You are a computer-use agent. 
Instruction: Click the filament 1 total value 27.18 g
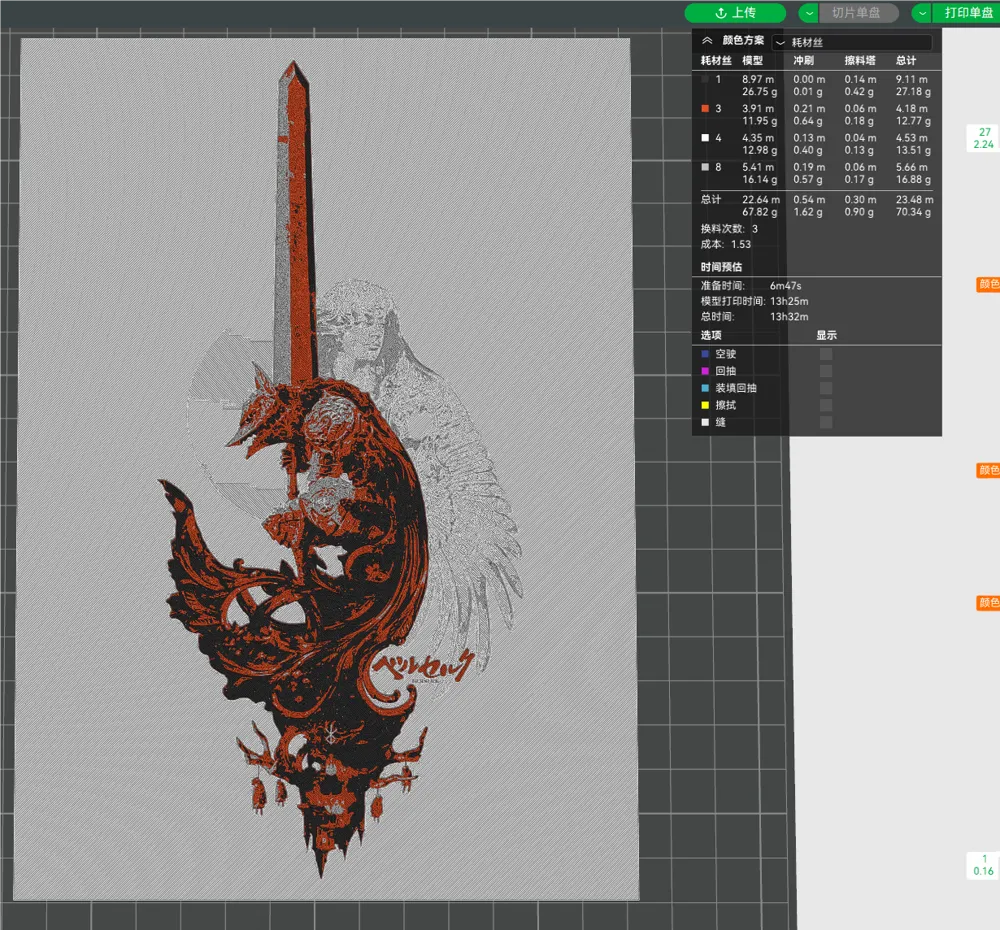[x=913, y=92]
